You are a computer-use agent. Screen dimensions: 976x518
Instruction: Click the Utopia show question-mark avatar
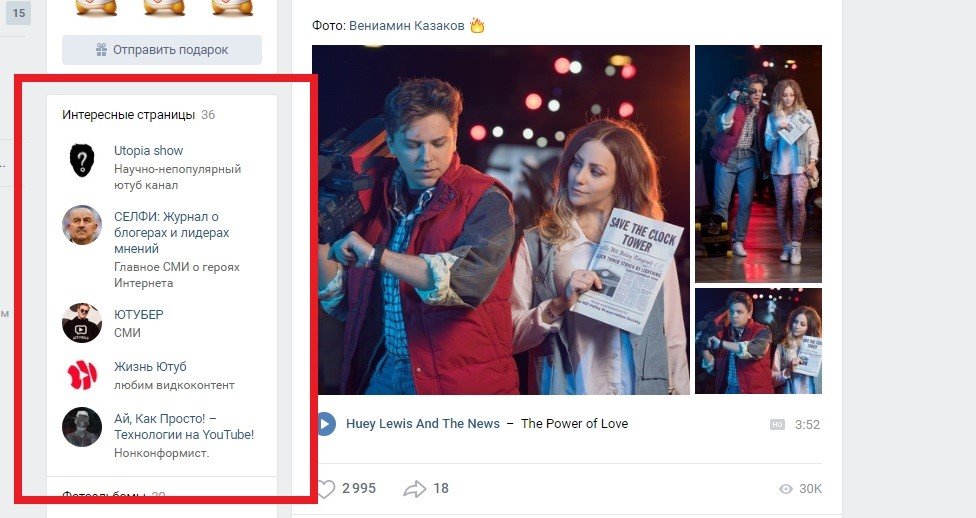82,161
